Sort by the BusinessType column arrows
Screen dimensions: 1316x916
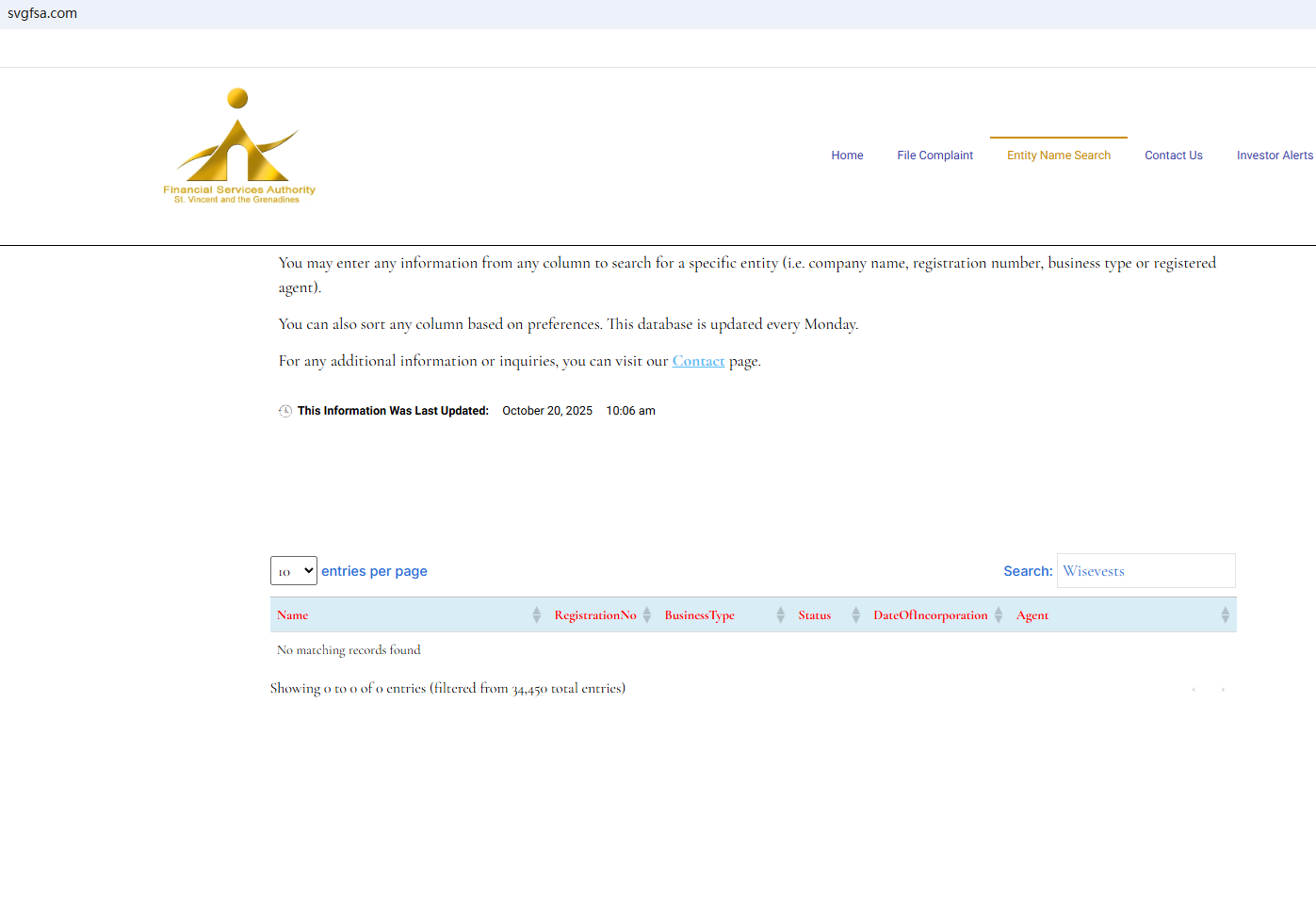[780, 614]
